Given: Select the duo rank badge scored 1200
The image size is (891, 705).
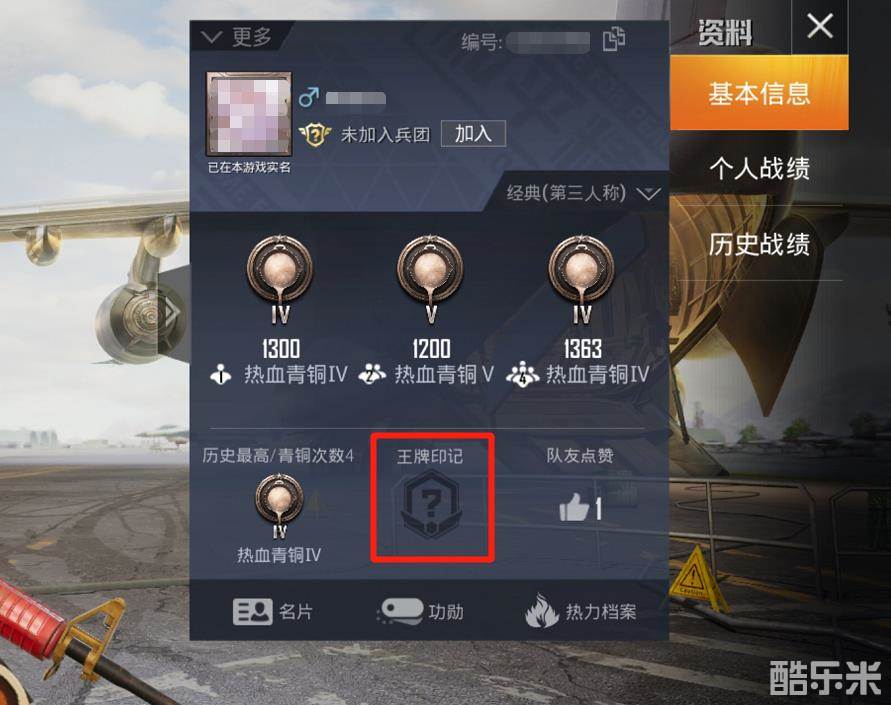Looking at the screenshot, I should (430, 278).
